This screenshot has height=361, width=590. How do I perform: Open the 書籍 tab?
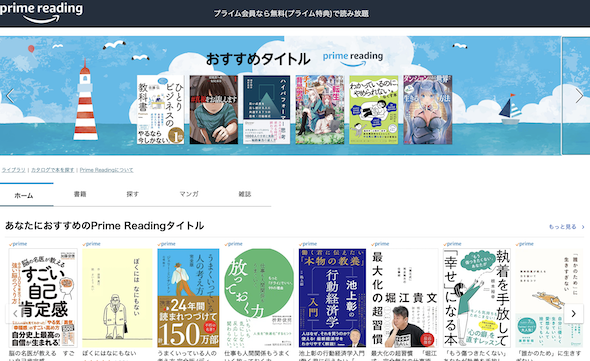(x=80, y=194)
